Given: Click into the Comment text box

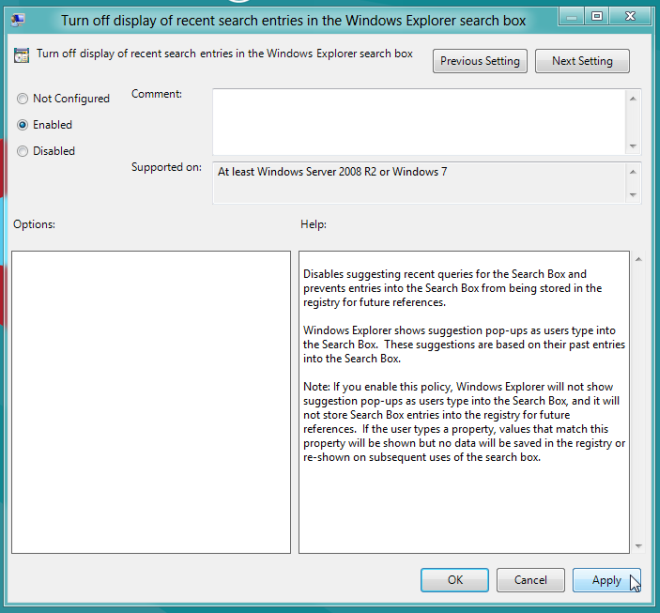Looking at the screenshot, I should coord(419,122).
